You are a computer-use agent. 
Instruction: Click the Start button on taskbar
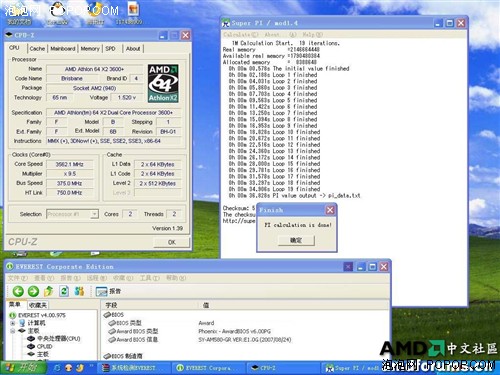[23, 368]
